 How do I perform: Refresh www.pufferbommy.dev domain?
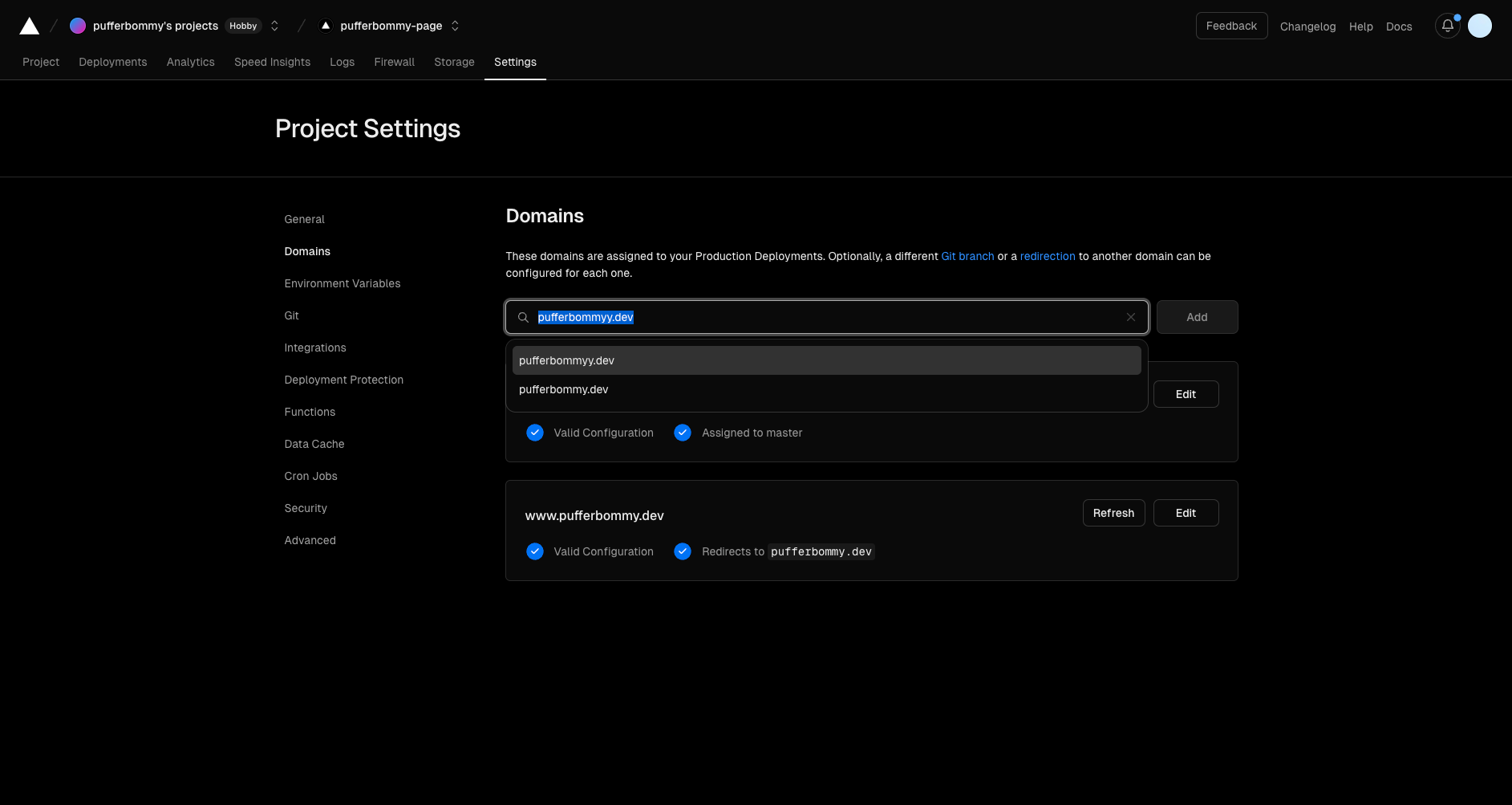click(x=1114, y=513)
